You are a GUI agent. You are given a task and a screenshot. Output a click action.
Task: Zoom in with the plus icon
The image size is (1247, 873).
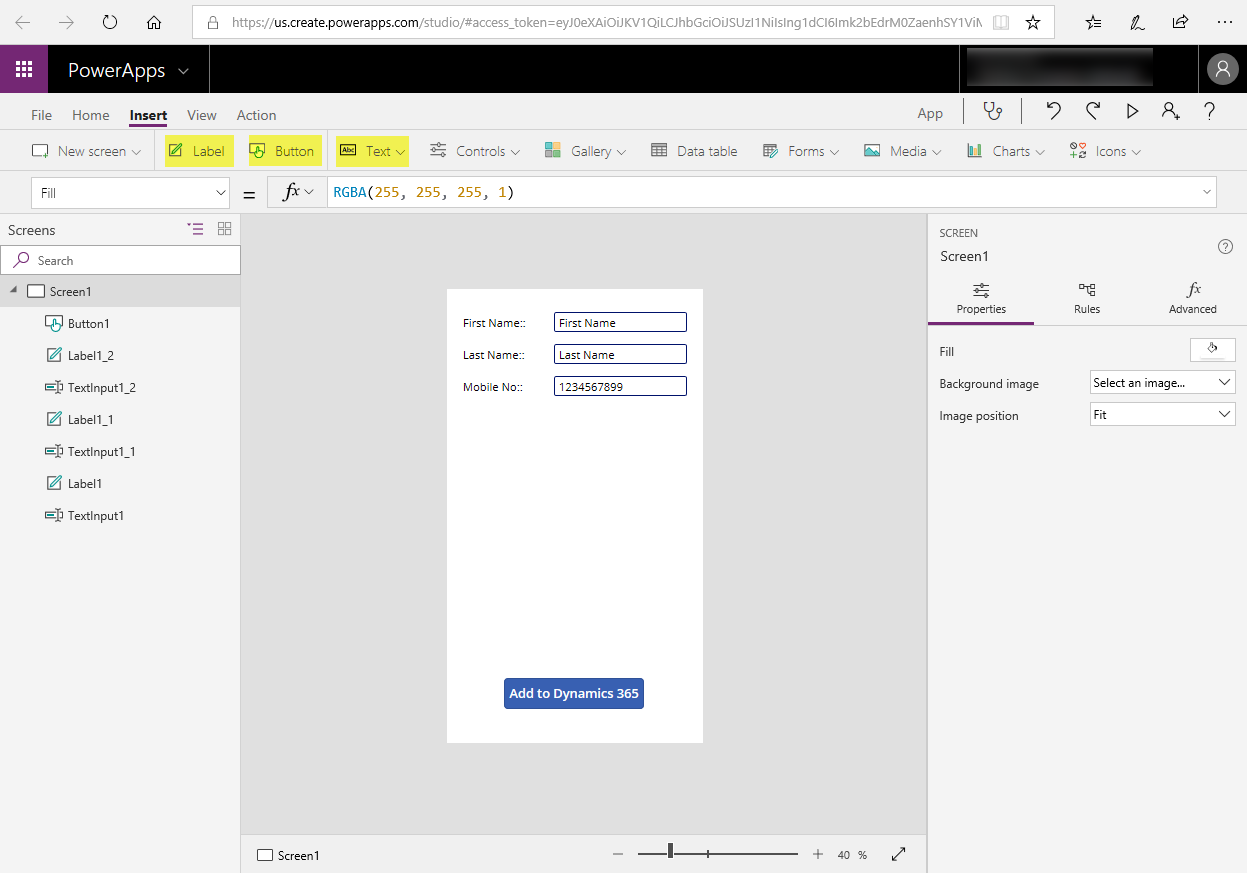[x=818, y=854]
